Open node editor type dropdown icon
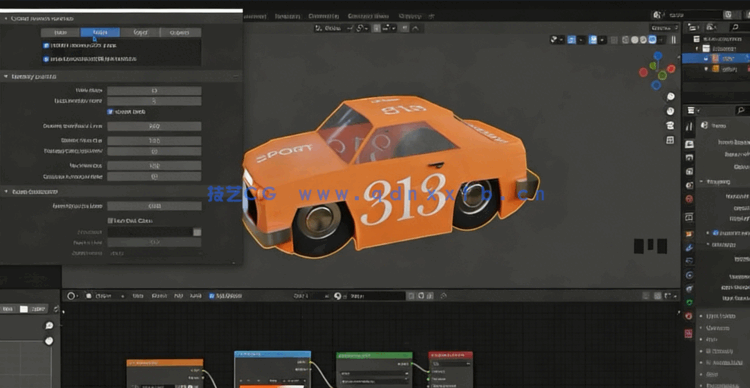The width and height of the screenshot is (750, 388). (x=72, y=296)
